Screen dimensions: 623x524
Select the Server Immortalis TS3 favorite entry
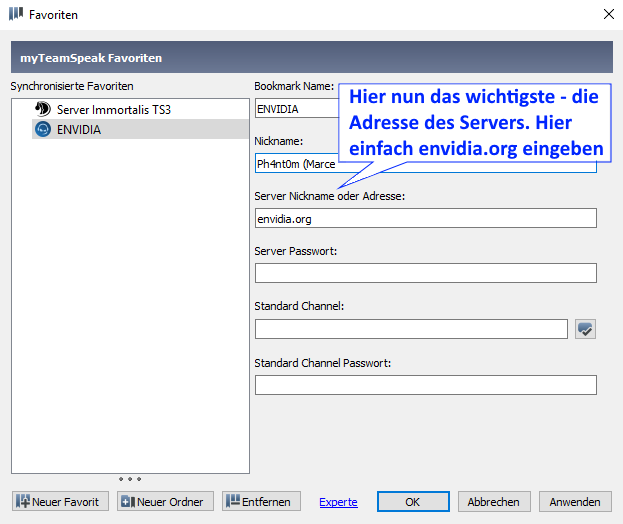click(x=114, y=109)
